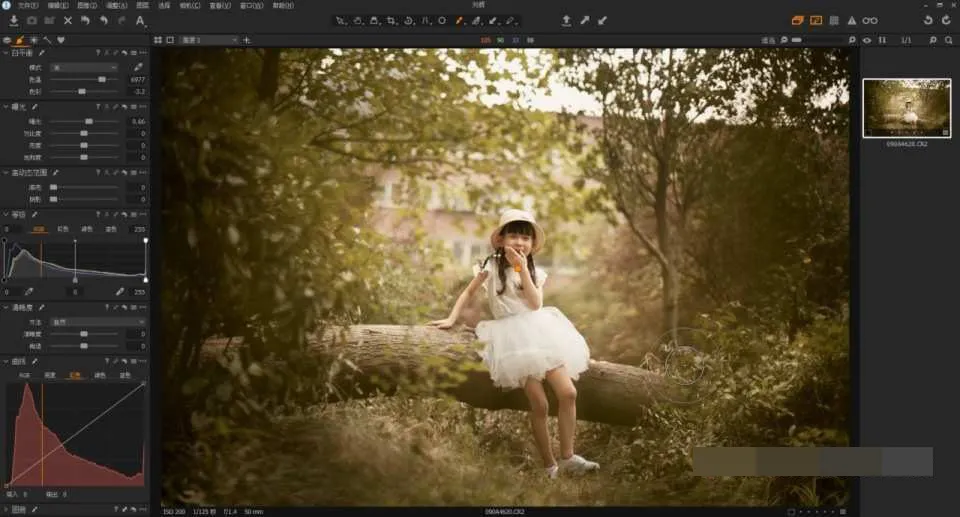Toggle proofing glasses icon
The image size is (960, 517).
870,21
